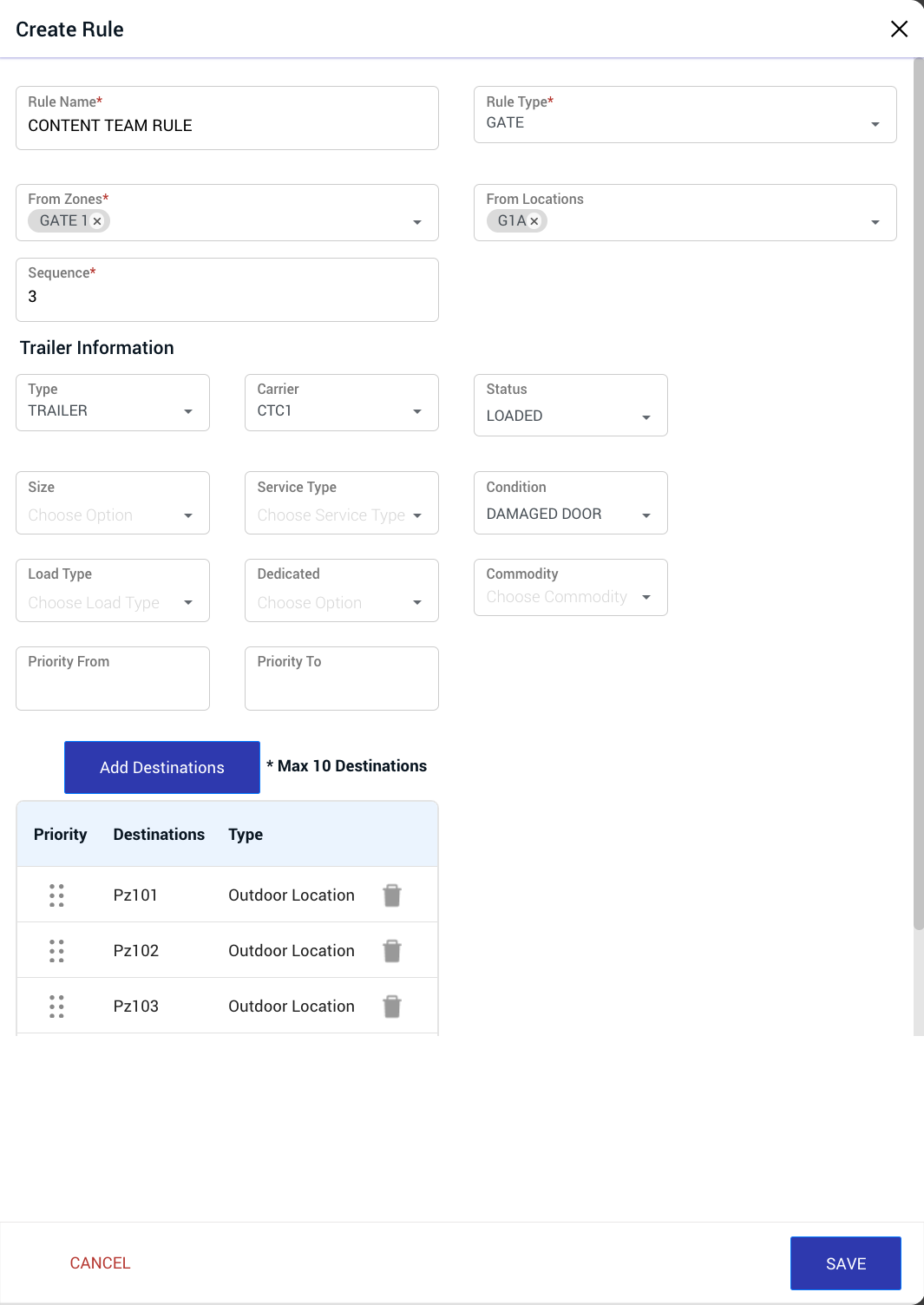The image size is (924, 1305).
Task: Expand the From Zones dropdown
Action: (417, 222)
